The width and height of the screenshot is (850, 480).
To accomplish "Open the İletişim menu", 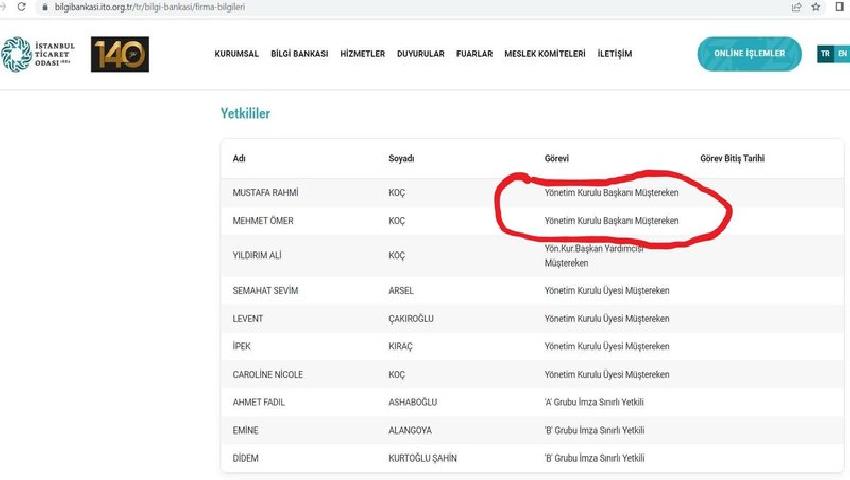I will click(615, 54).
